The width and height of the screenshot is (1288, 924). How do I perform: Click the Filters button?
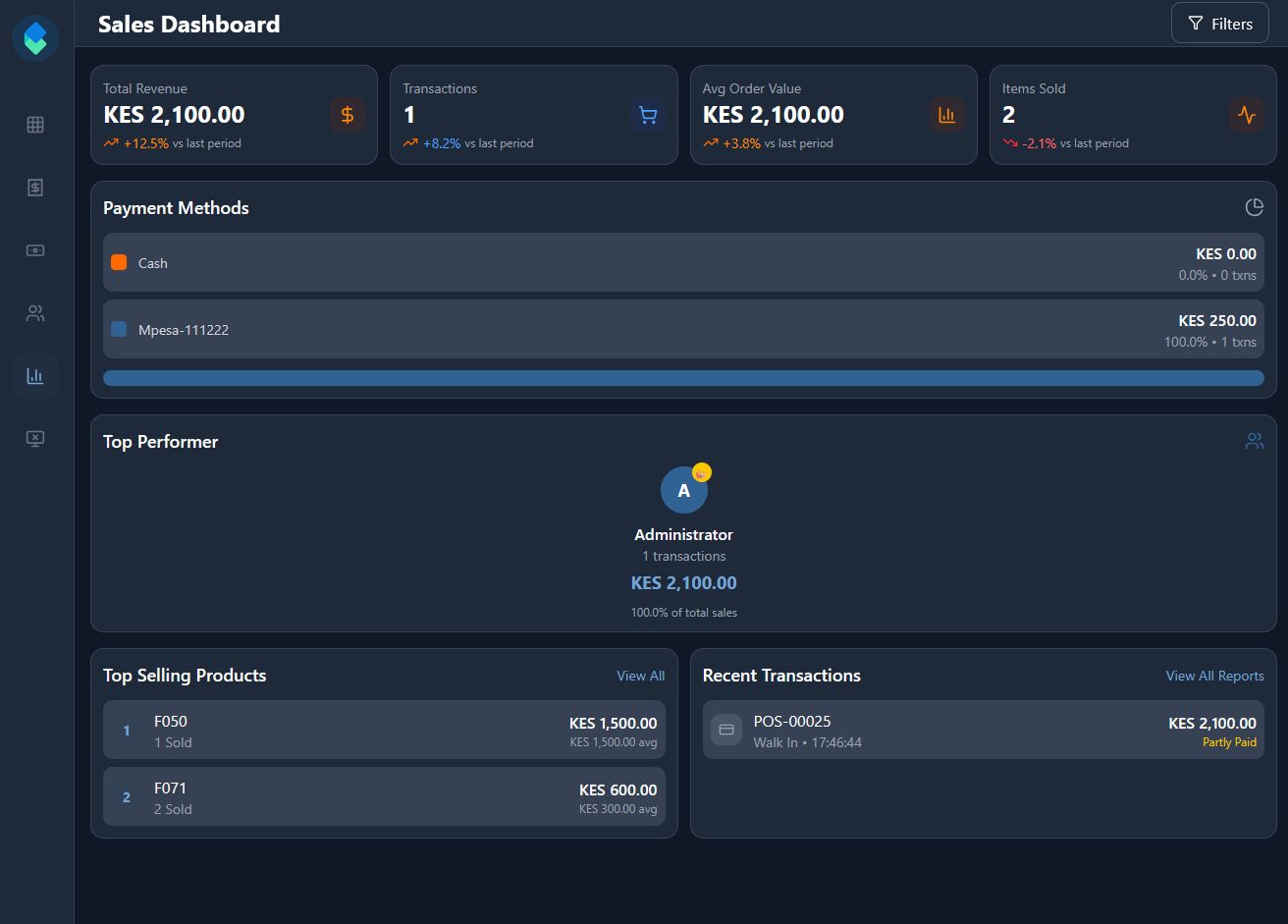(1220, 24)
